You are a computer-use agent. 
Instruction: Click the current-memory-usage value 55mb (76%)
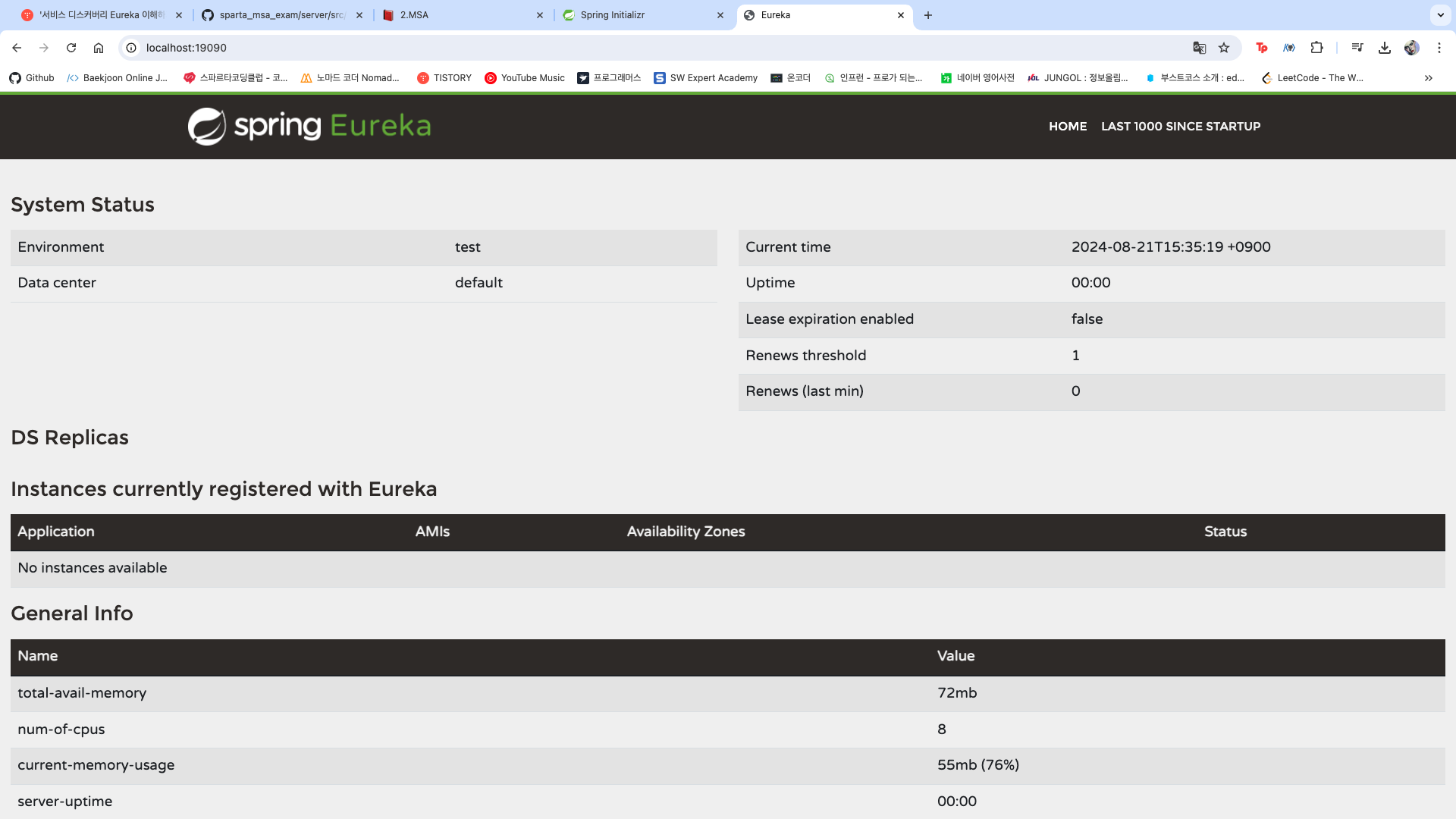pyautogui.click(x=978, y=765)
